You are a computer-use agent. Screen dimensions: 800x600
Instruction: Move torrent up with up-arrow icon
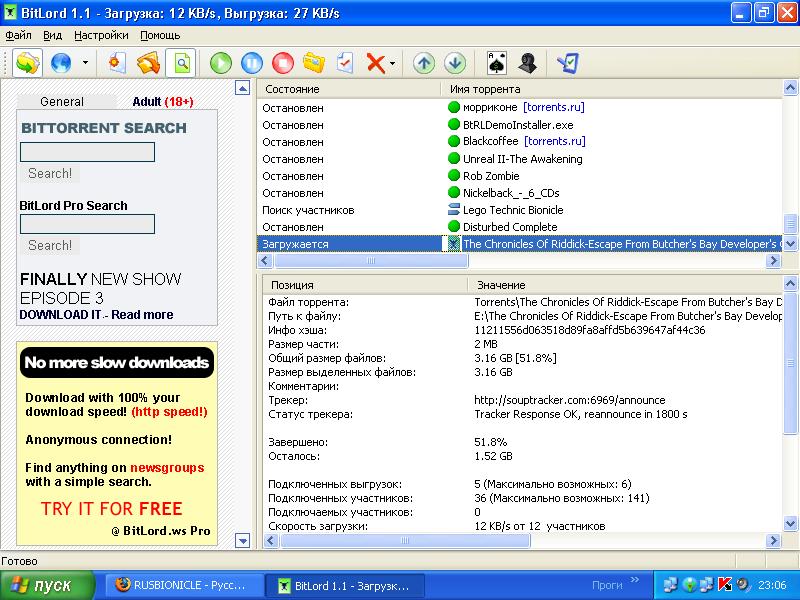click(423, 63)
